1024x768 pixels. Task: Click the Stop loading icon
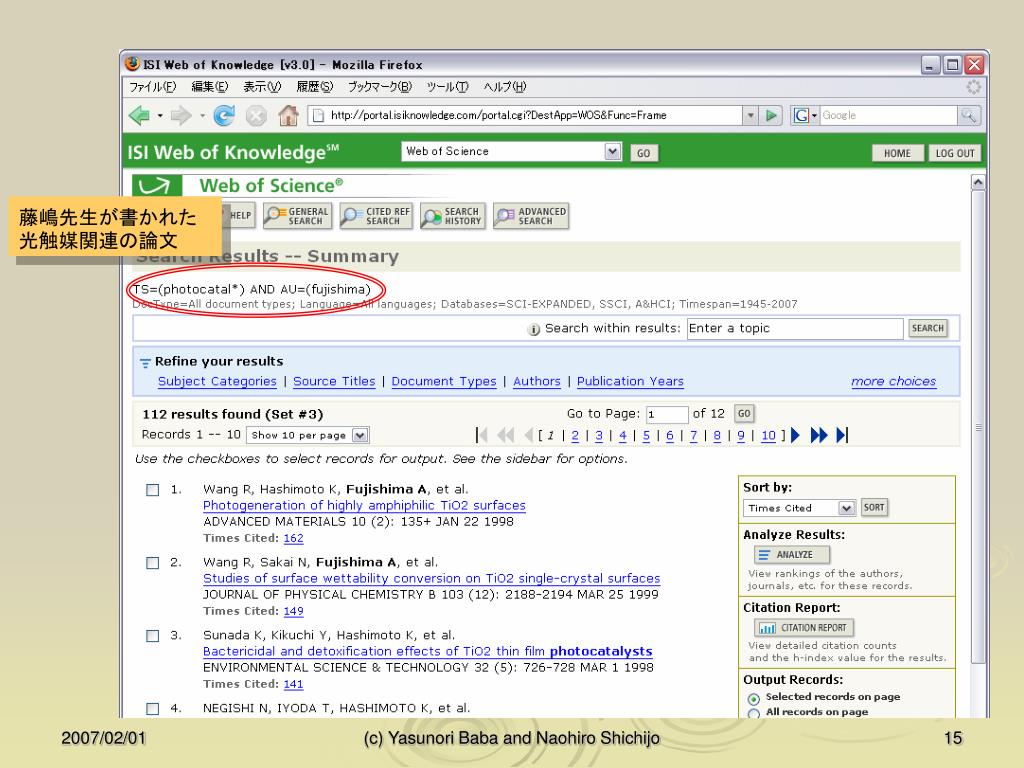(x=256, y=116)
